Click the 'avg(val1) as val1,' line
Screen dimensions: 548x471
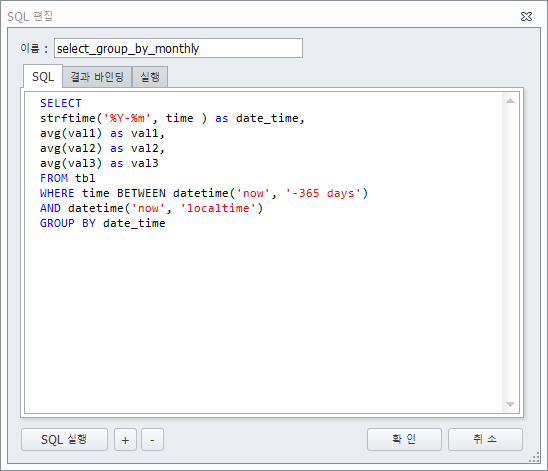pyautogui.click(x=102, y=133)
